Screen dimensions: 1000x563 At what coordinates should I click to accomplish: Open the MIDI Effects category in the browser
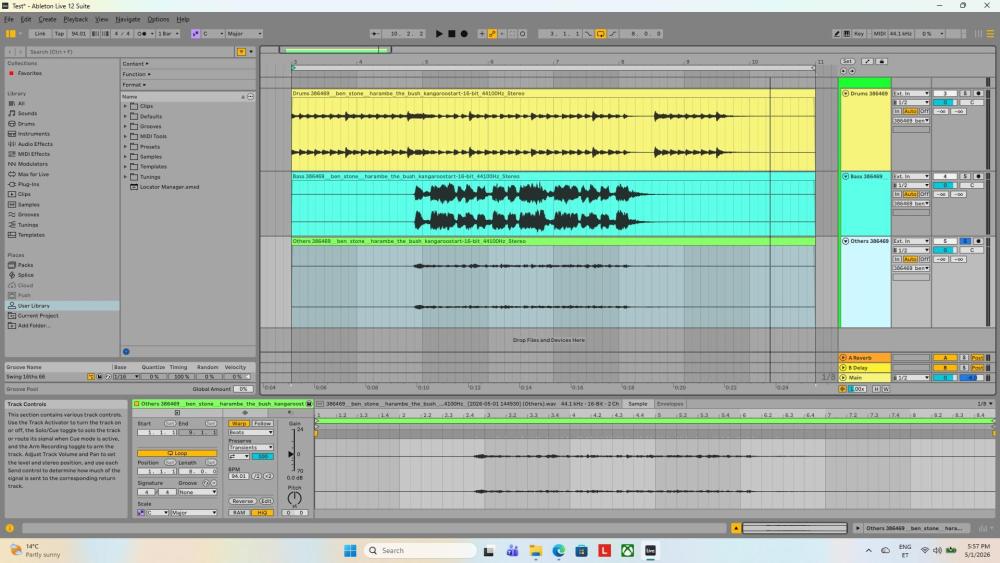(x=33, y=154)
